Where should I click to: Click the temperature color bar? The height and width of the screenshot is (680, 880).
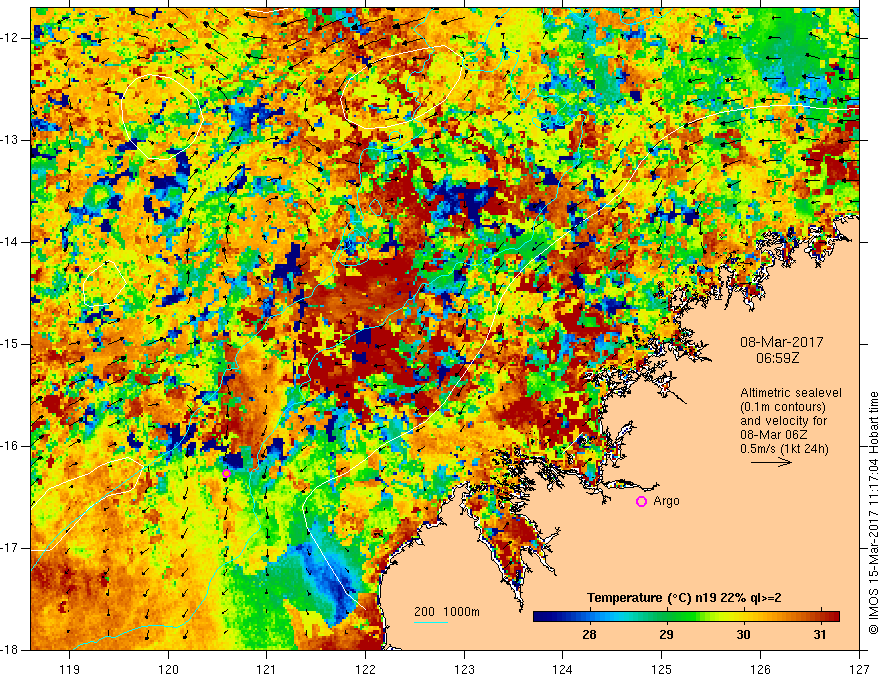pyautogui.click(x=686, y=616)
